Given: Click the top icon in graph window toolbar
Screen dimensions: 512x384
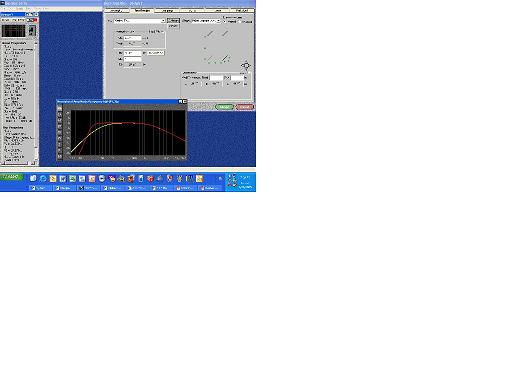Looking at the screenshot, I should (x=60, y=109).
